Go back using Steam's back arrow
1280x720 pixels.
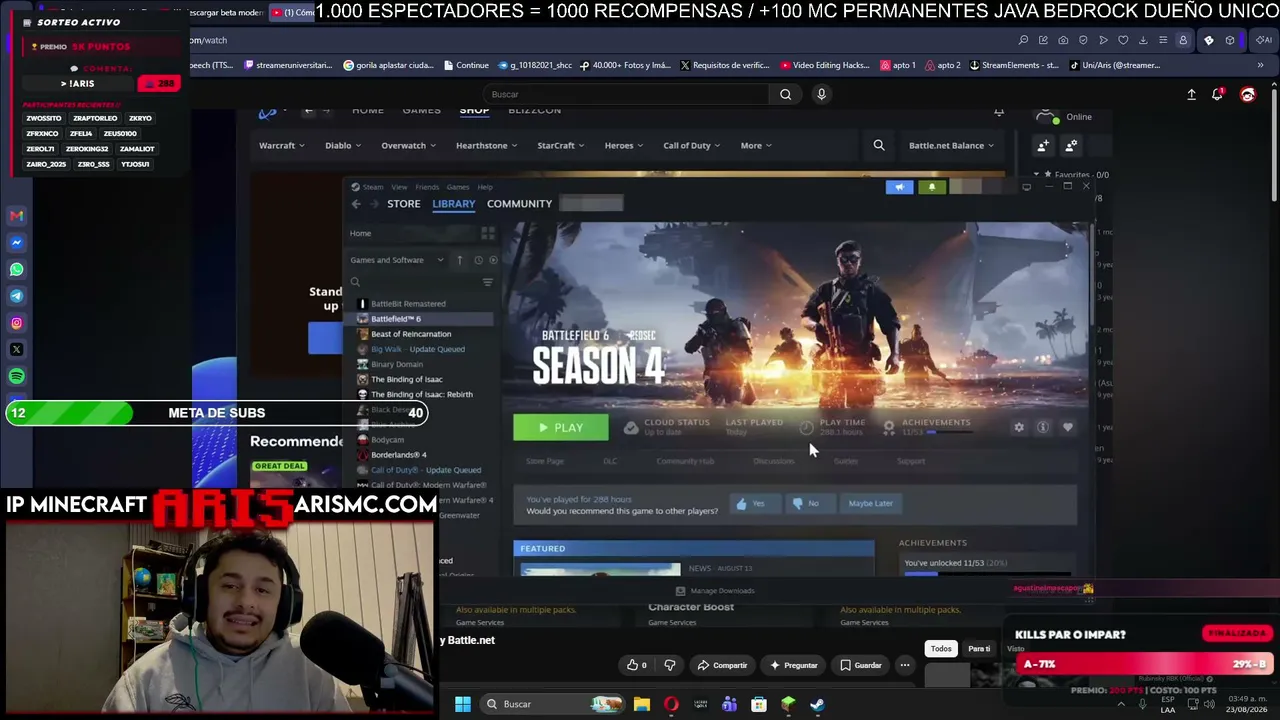pos(356,204)
